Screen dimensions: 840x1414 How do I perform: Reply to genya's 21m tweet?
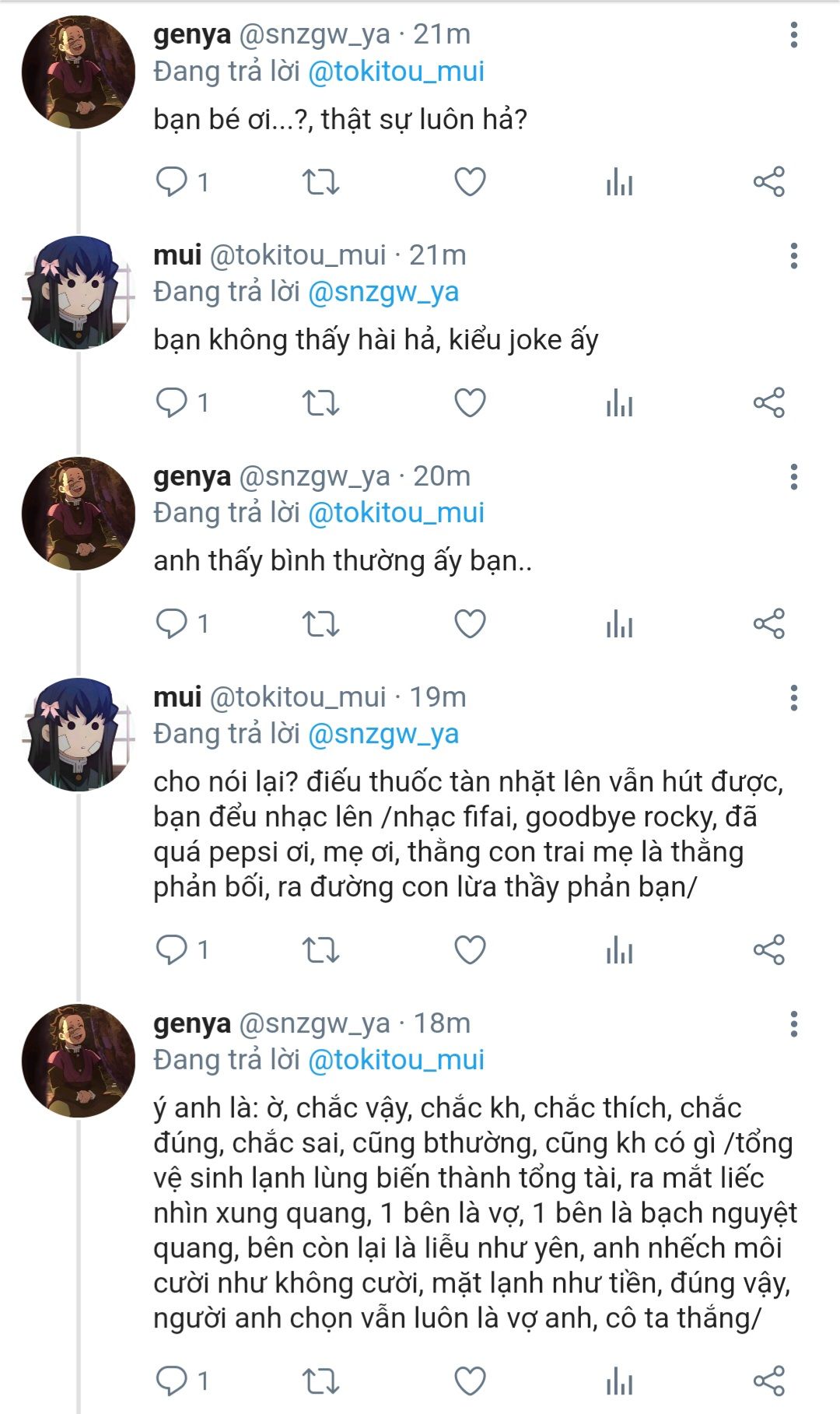point(172,182)
